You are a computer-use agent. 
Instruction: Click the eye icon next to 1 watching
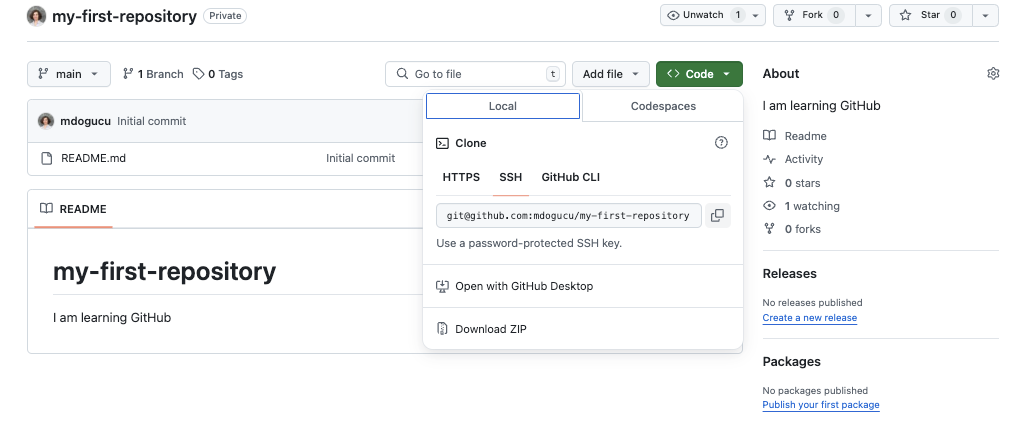pos(770,206)
